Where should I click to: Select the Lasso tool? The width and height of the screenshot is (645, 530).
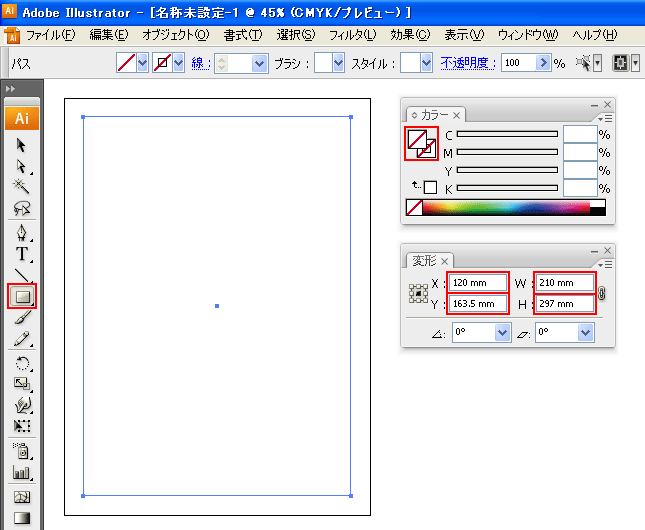pyautogui.click(x=22, y=208)
